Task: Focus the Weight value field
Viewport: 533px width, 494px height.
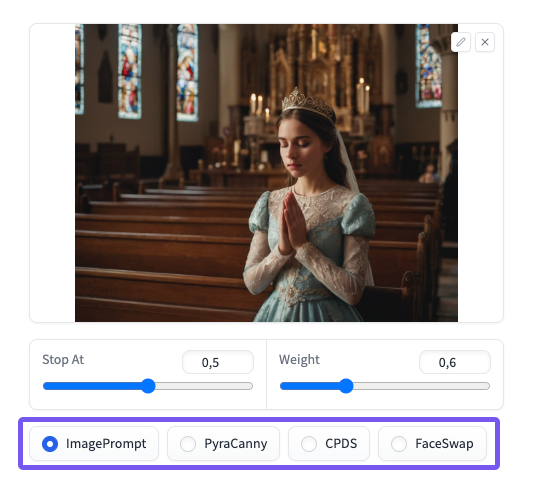Action: 455,362
